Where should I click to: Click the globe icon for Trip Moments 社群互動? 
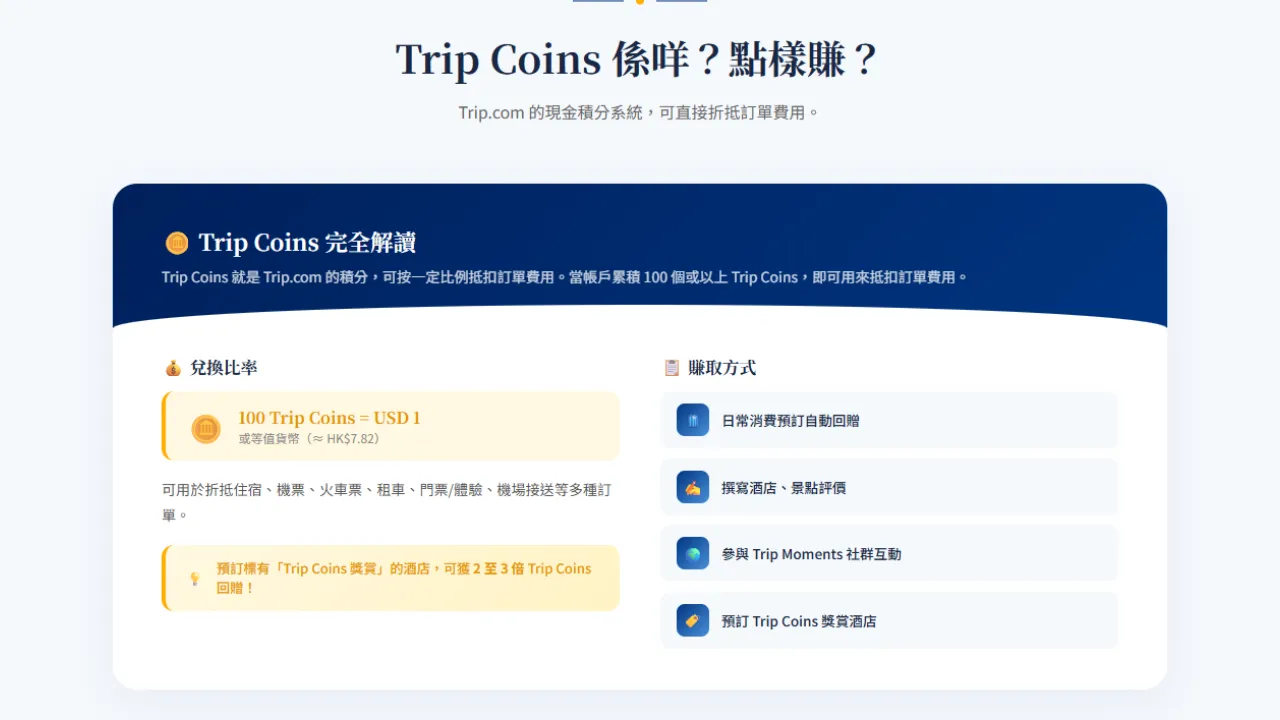tap(693, 554)
